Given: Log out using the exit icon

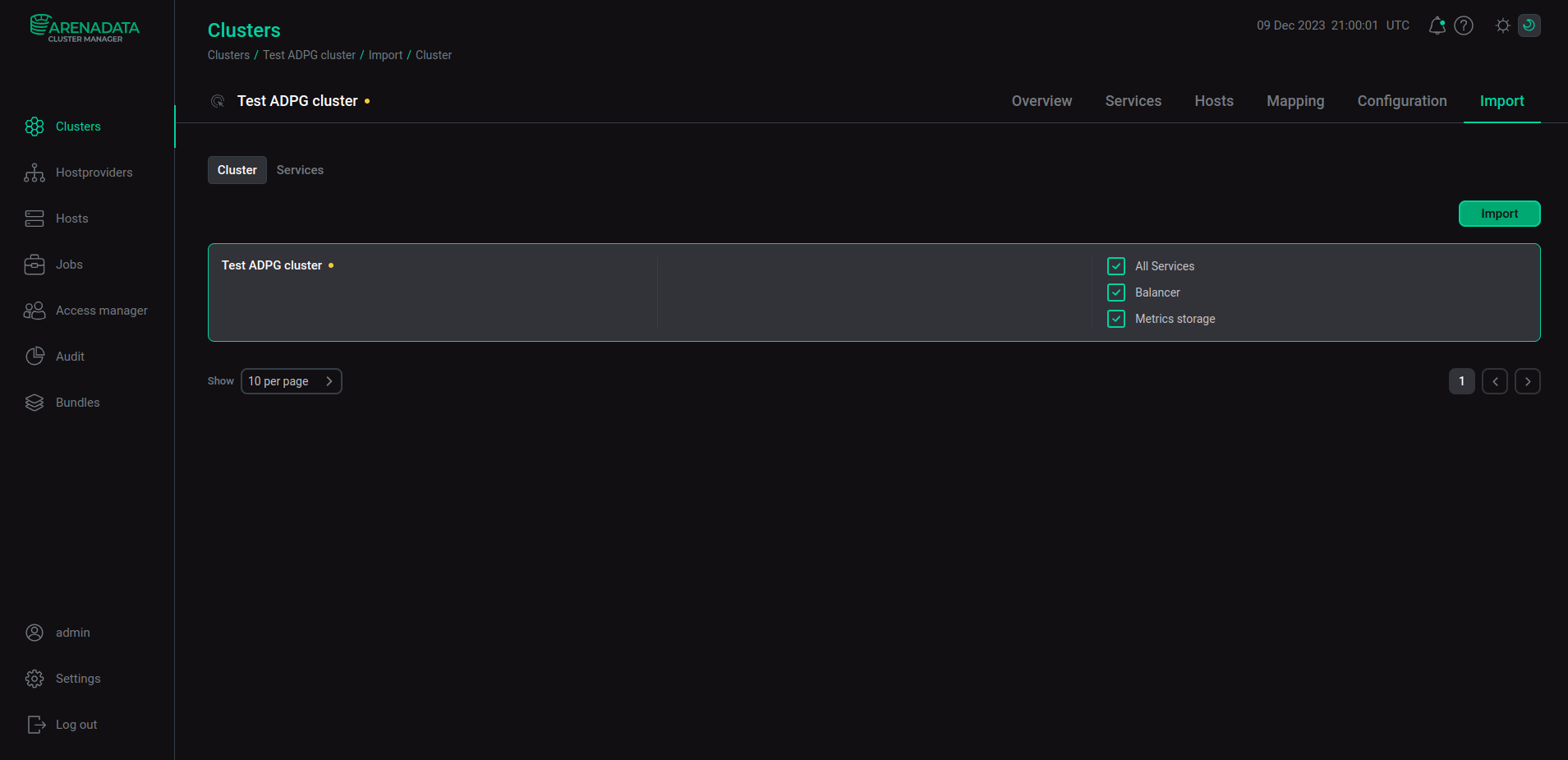Looking at the screenshot, I should tap(36, 725).
